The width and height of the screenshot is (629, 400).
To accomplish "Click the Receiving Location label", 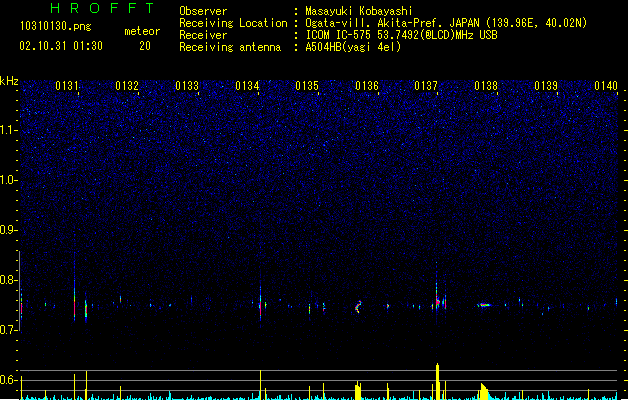I will point(233,23).
